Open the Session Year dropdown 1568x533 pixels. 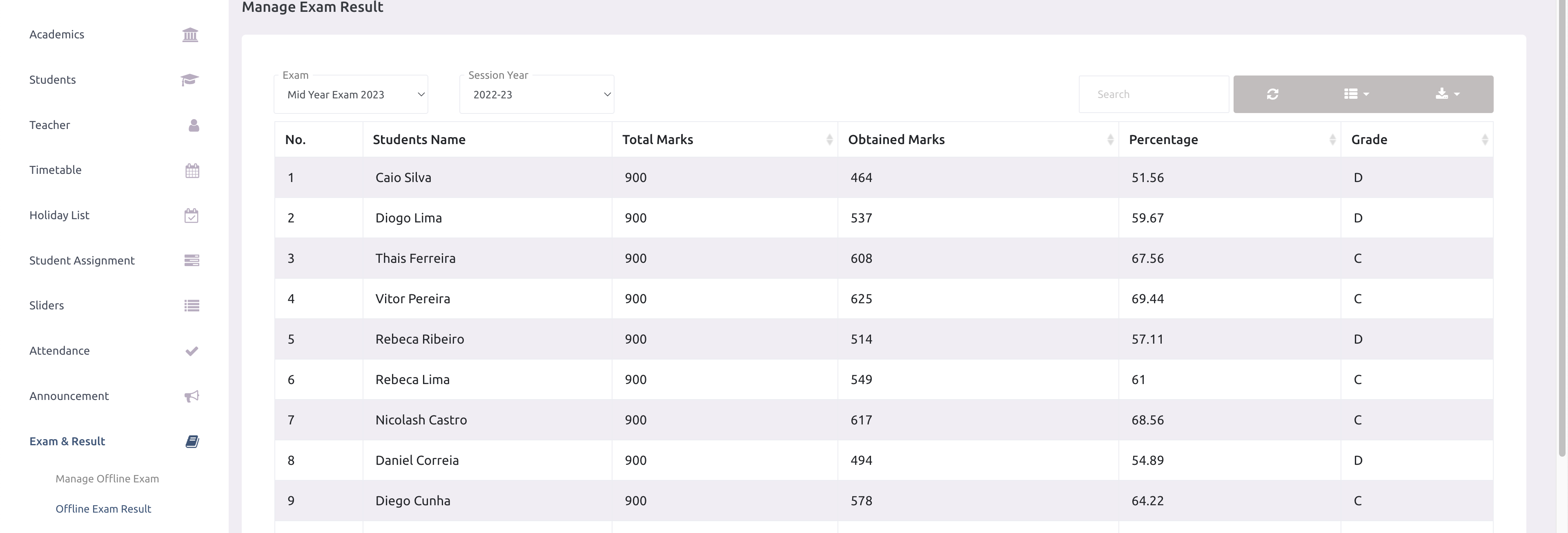537,95
